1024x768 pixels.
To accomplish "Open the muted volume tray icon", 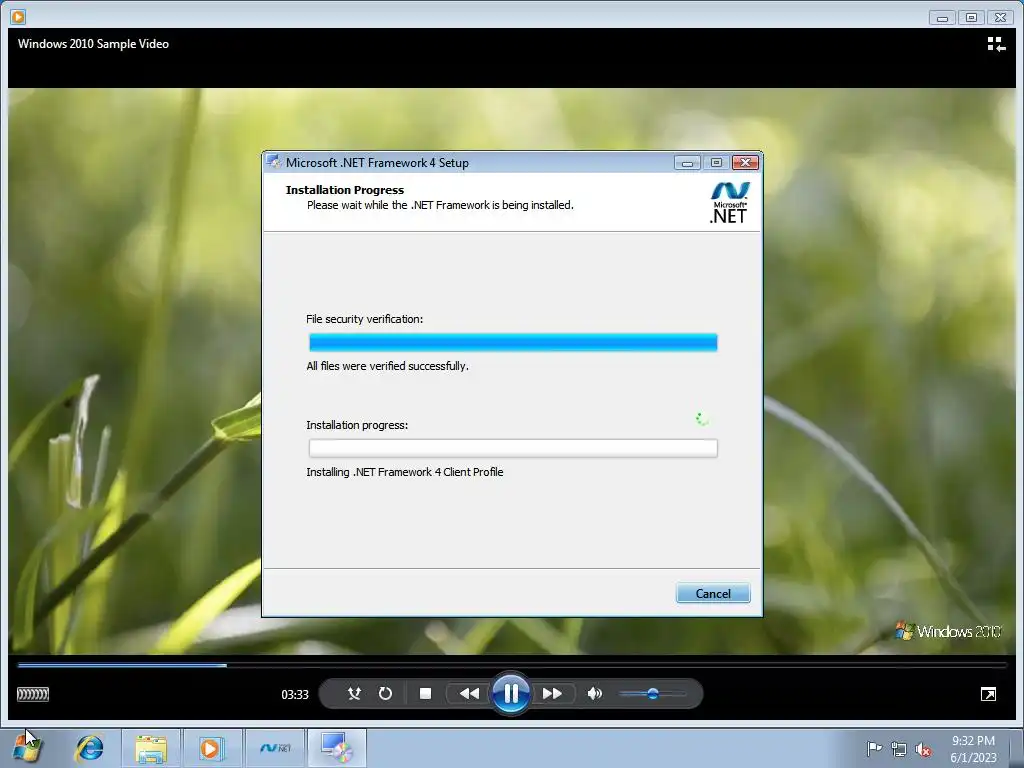I will pyautogui.click(x=923, y=749).
